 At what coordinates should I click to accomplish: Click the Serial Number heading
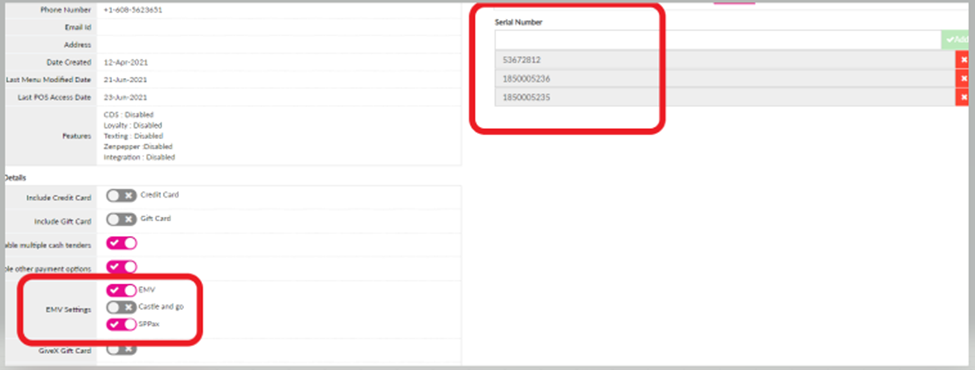coord(519,22)
